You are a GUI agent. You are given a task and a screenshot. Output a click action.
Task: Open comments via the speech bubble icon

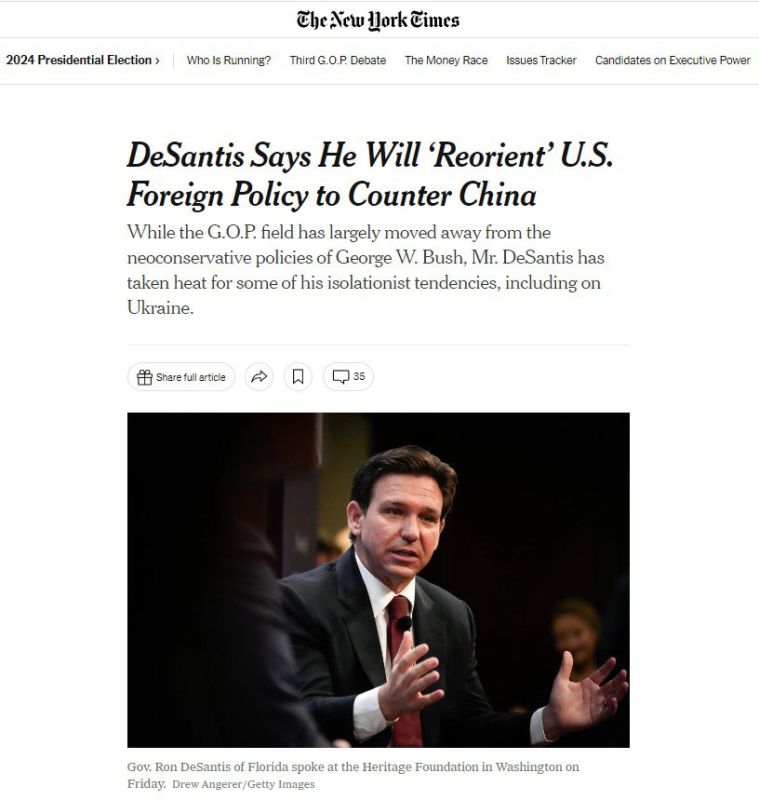pyautogui.click(x=340, y=377)
